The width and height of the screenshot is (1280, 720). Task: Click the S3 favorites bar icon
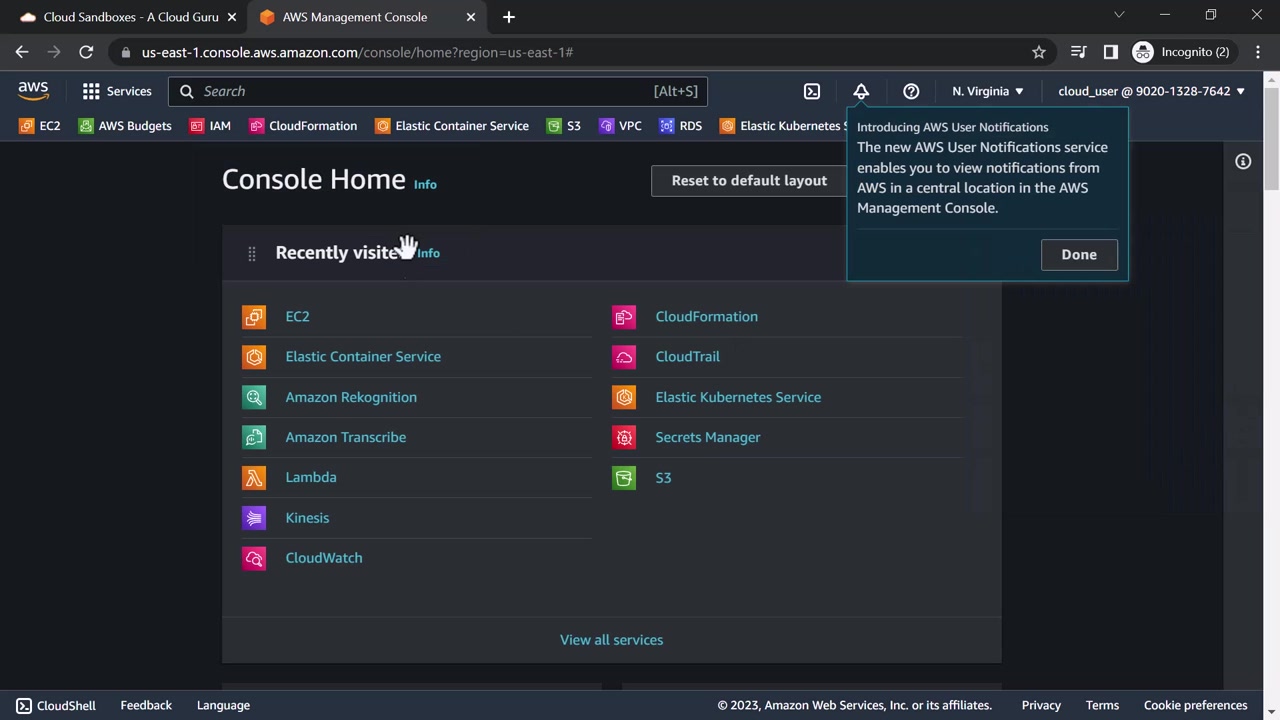click(x=554, y=126)
